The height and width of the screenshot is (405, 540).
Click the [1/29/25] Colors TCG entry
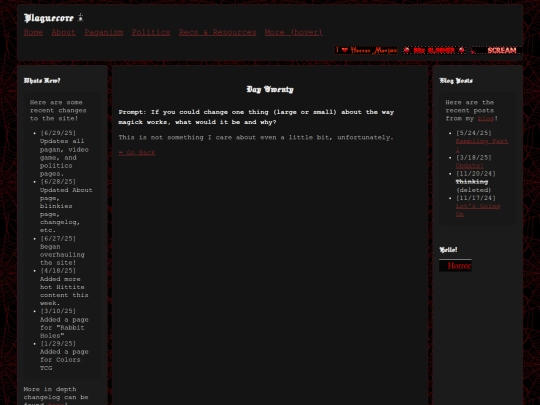(64, 356)
